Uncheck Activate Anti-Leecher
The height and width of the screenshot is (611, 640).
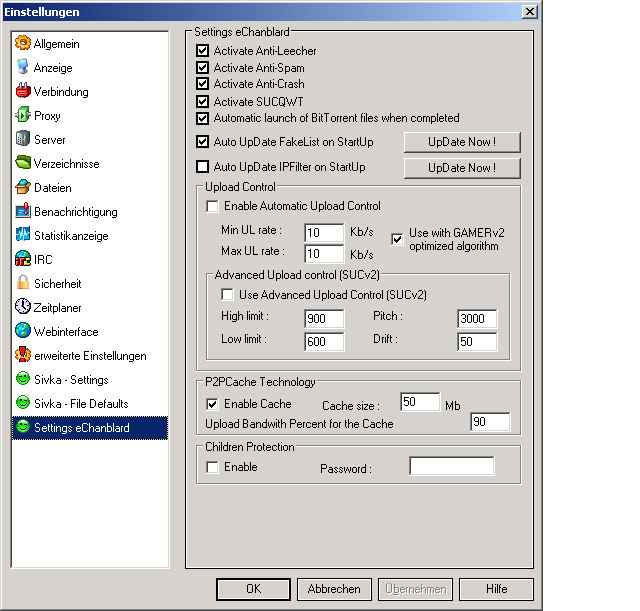[202, 51]
